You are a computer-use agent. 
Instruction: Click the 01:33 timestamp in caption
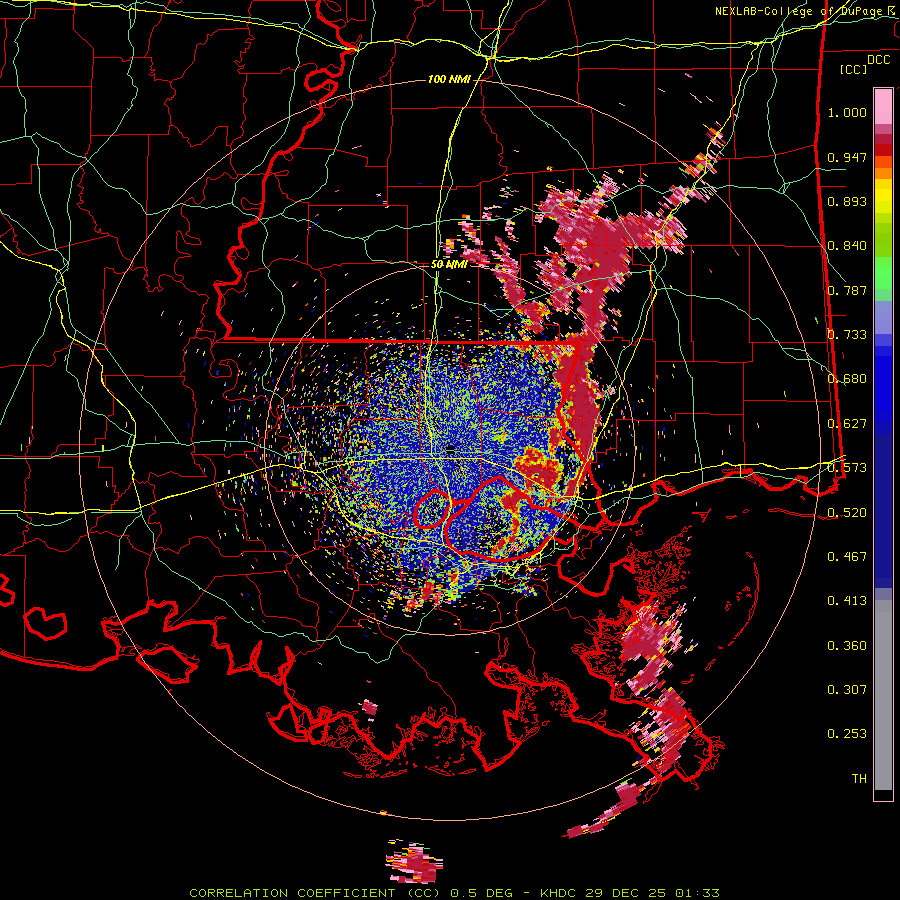click(697, 893)
